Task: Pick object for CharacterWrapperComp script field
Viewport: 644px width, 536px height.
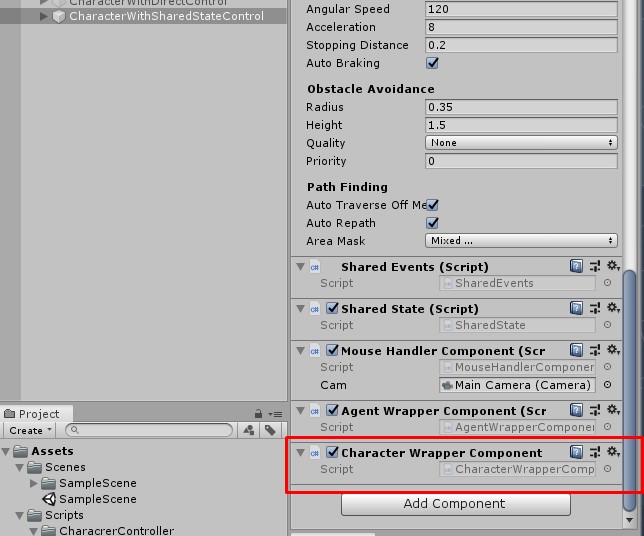Action: click(x=607, y=469)
